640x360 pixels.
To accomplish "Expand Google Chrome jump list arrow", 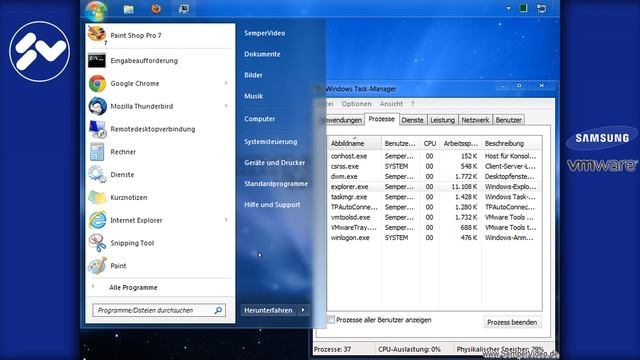I will coord(226,83).
